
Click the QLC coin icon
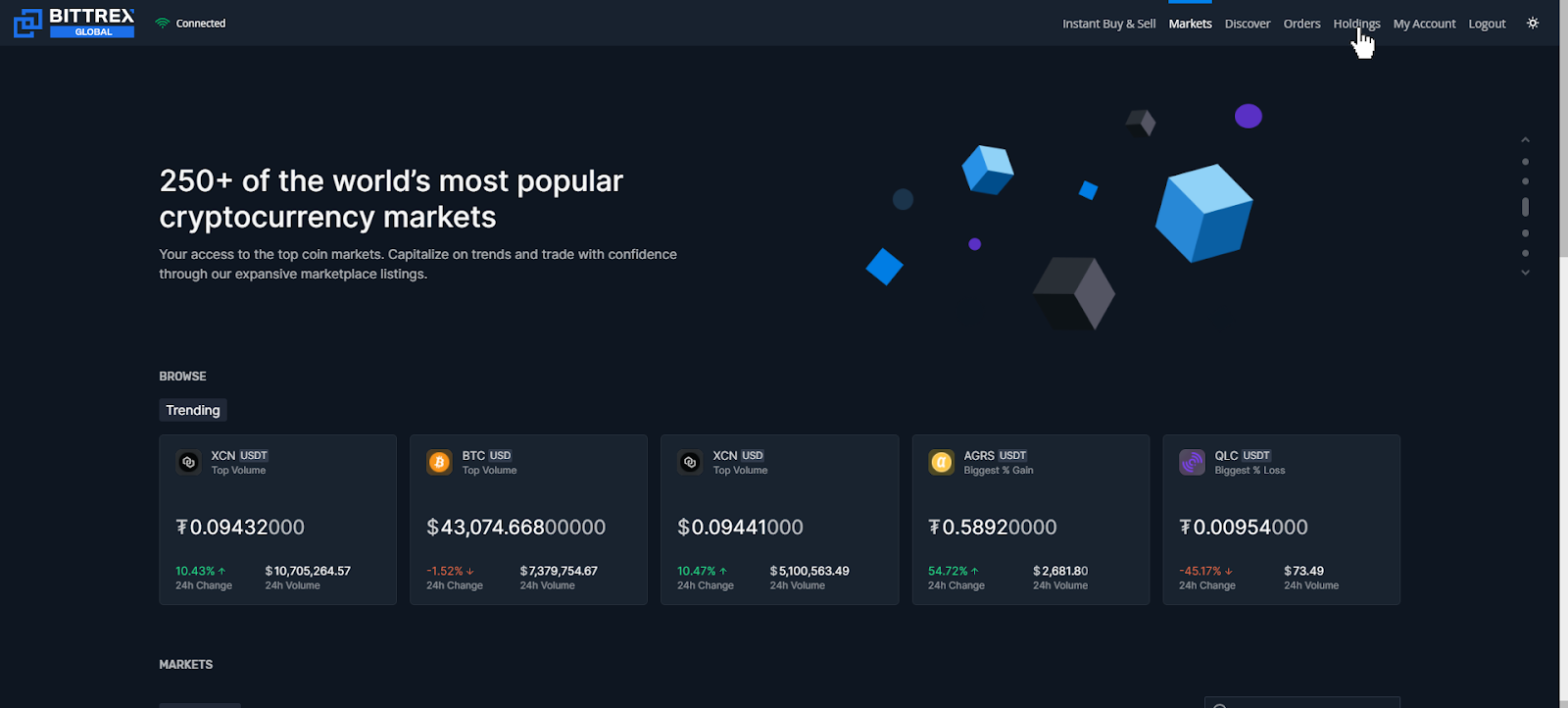(1193, 462)
